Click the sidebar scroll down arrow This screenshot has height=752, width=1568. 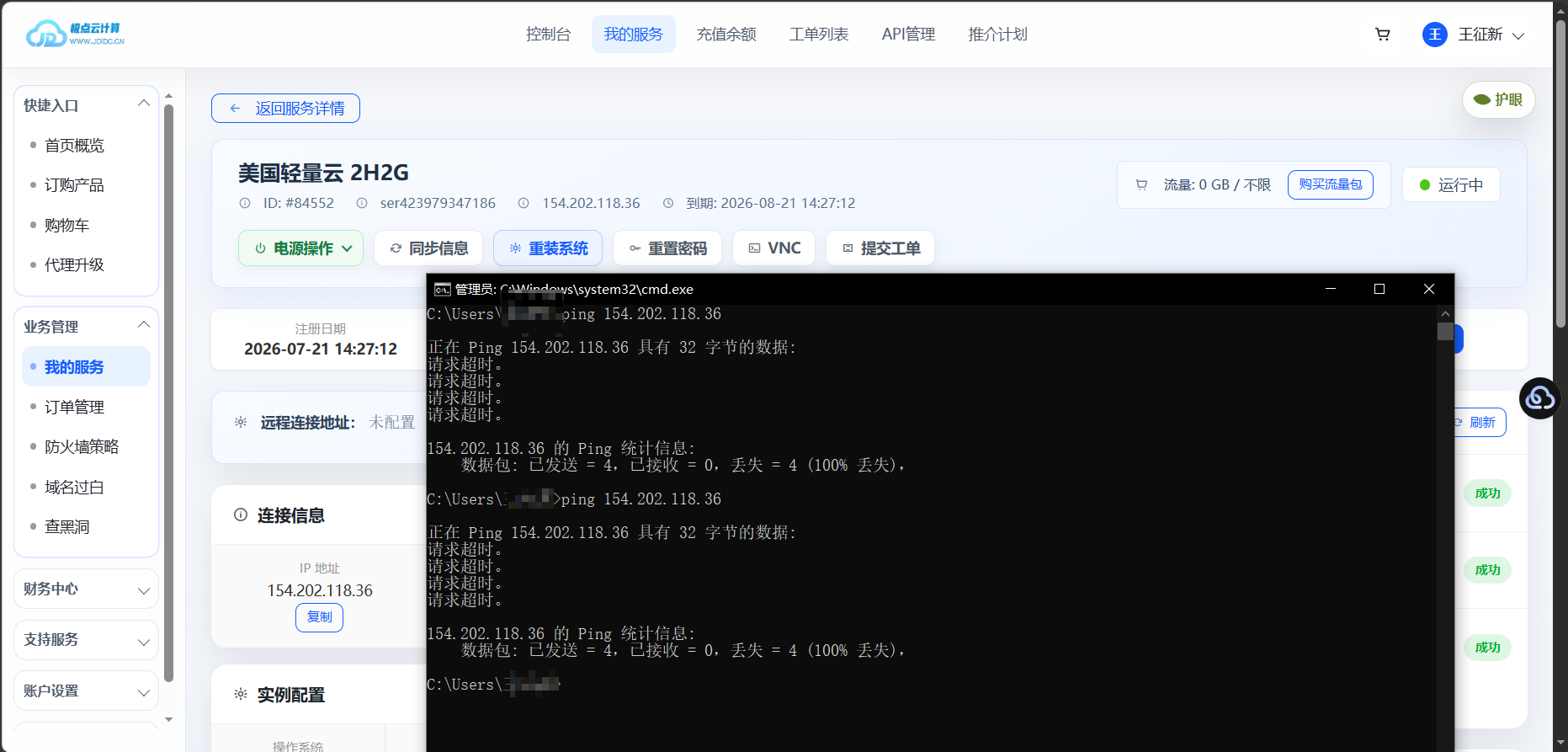pos(168,719)
